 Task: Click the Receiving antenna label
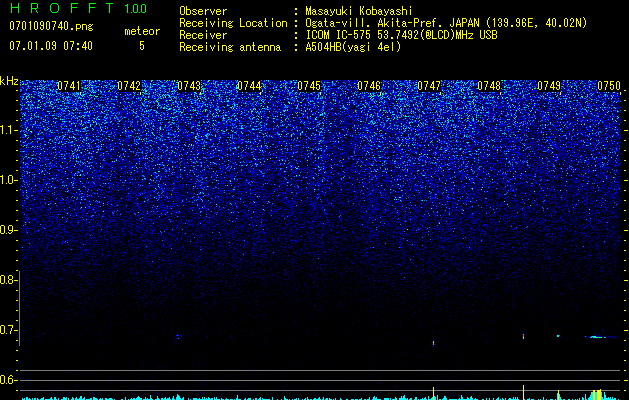pyautogui.click(x=230, y=47)
